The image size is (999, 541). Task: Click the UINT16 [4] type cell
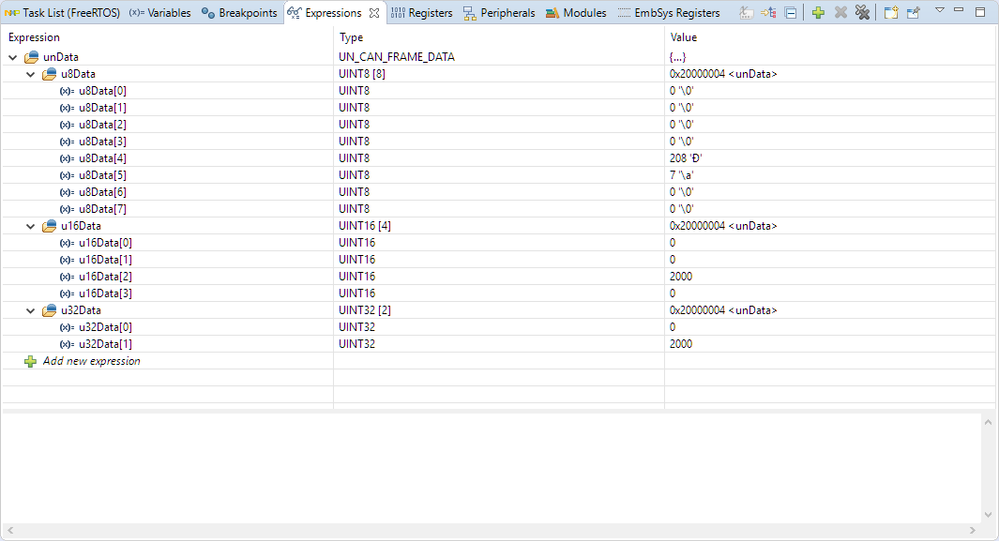[x=364, y=226]
